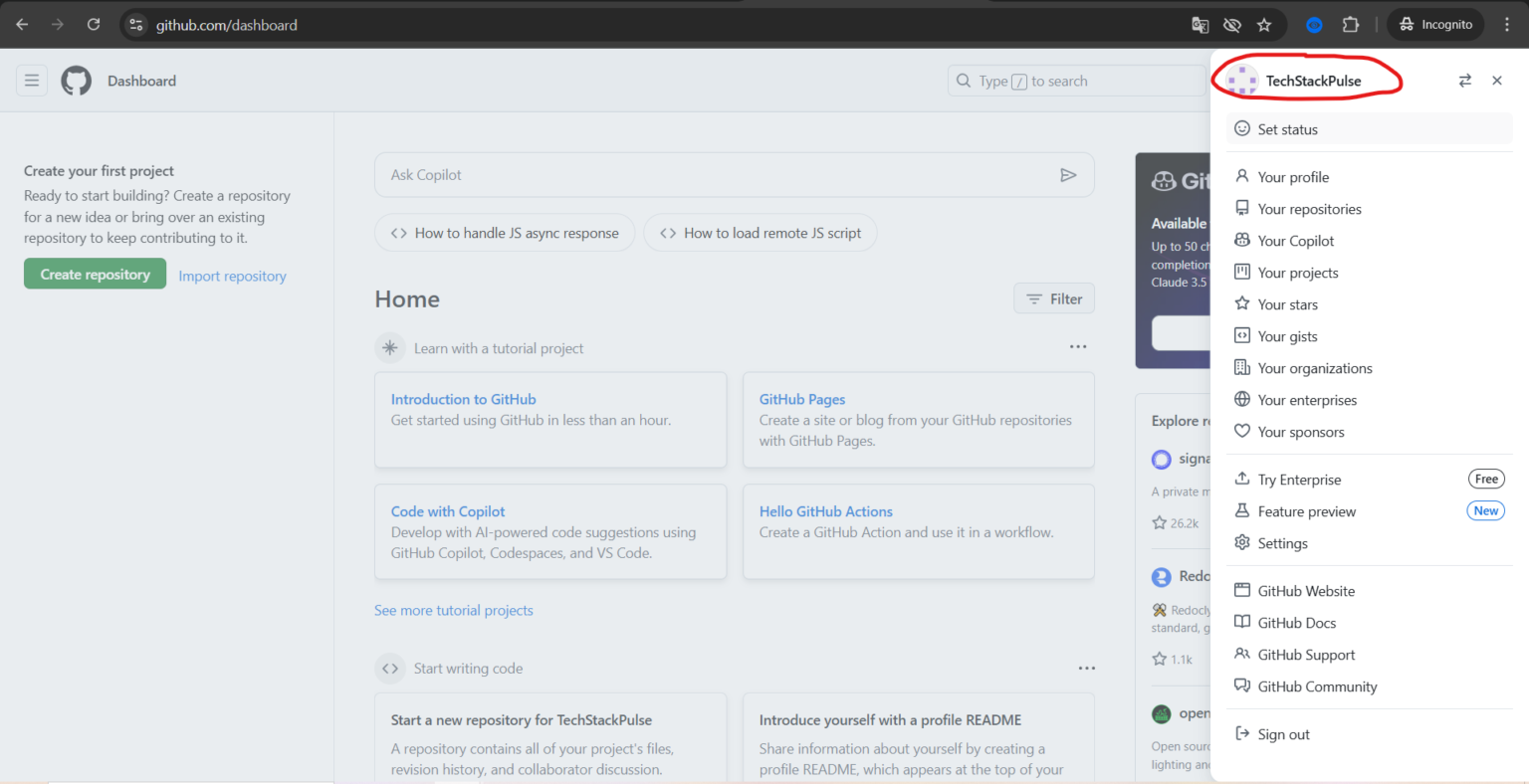
Task: Open the ellipsis menu for tutorial projects
Action: point(1078,346)
